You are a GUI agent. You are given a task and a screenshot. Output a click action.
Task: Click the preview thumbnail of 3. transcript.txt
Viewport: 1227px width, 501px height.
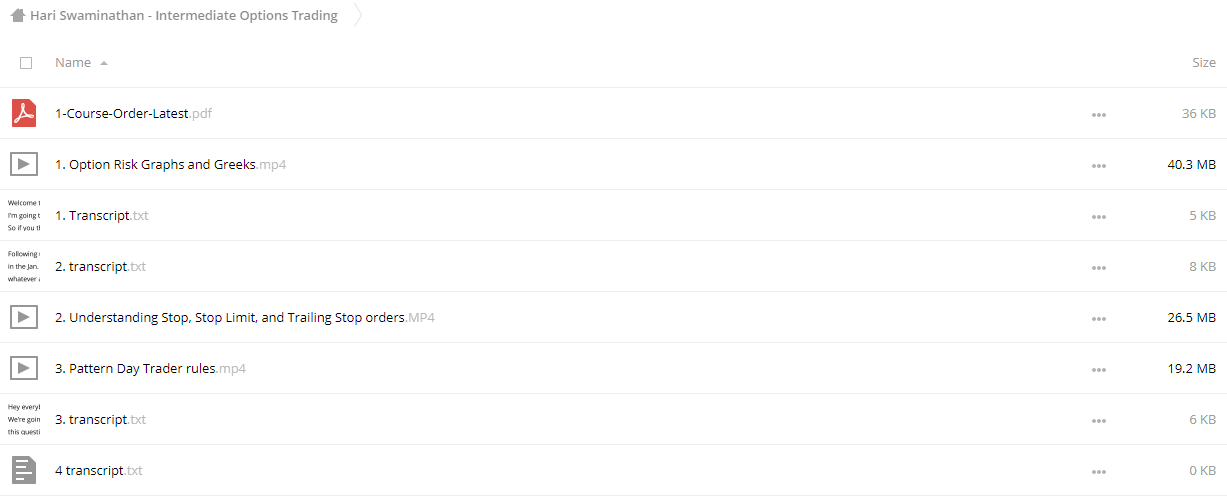tap(24, 419)
